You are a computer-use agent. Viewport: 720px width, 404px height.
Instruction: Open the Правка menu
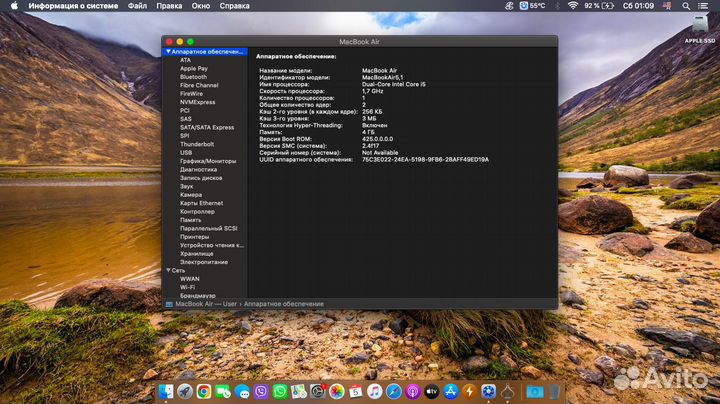[x=169, y=6]
